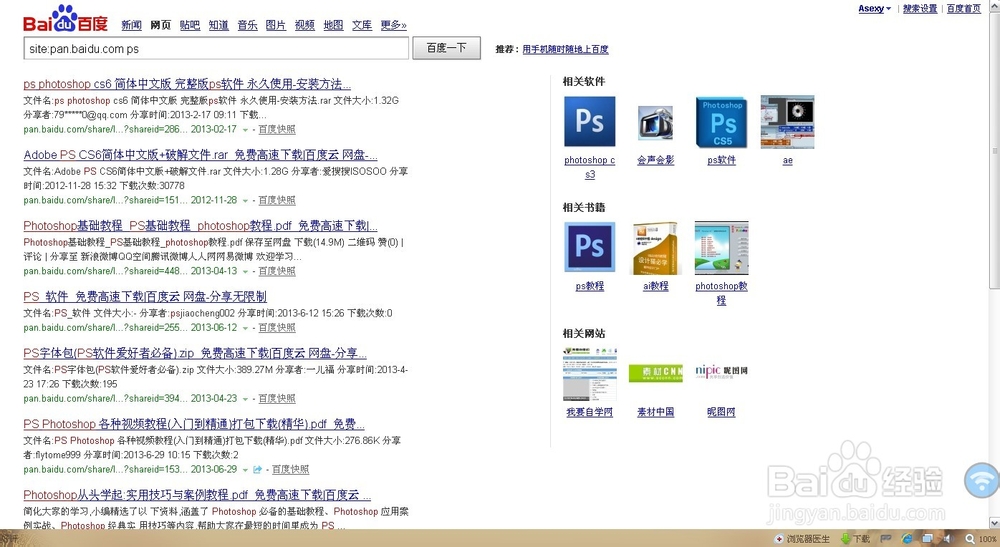Open result 'Photoshop基础教程_PS基础教程'

(x=200, y=226)
